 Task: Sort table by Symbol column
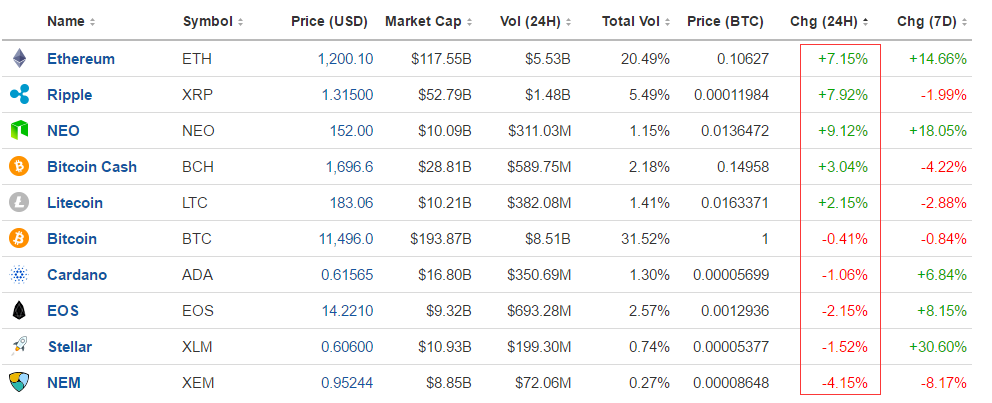(x=213, y=22)
